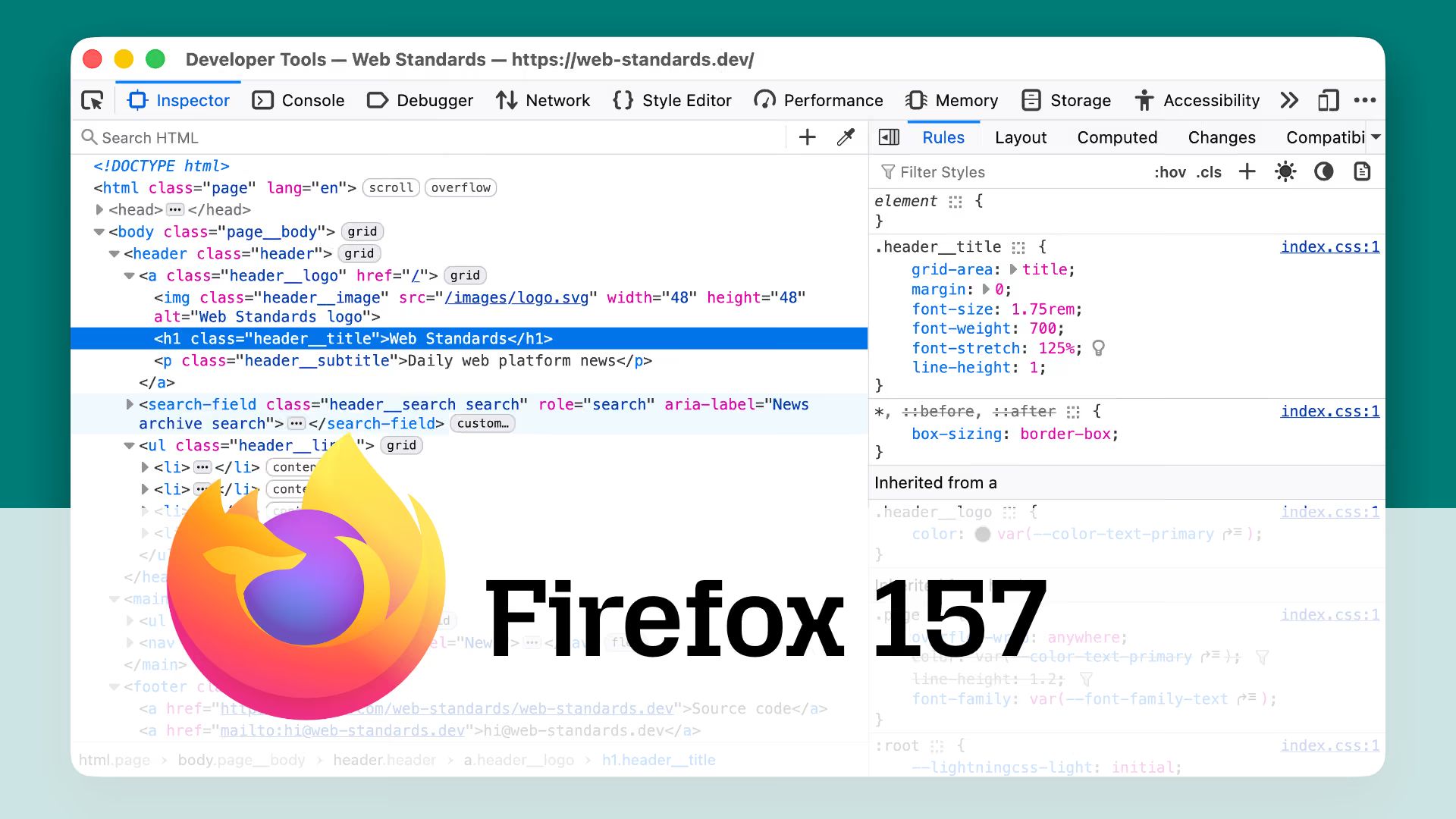Select h1.header__title breadcrumb
This screenshot has width=1456, height=819.
659,760
